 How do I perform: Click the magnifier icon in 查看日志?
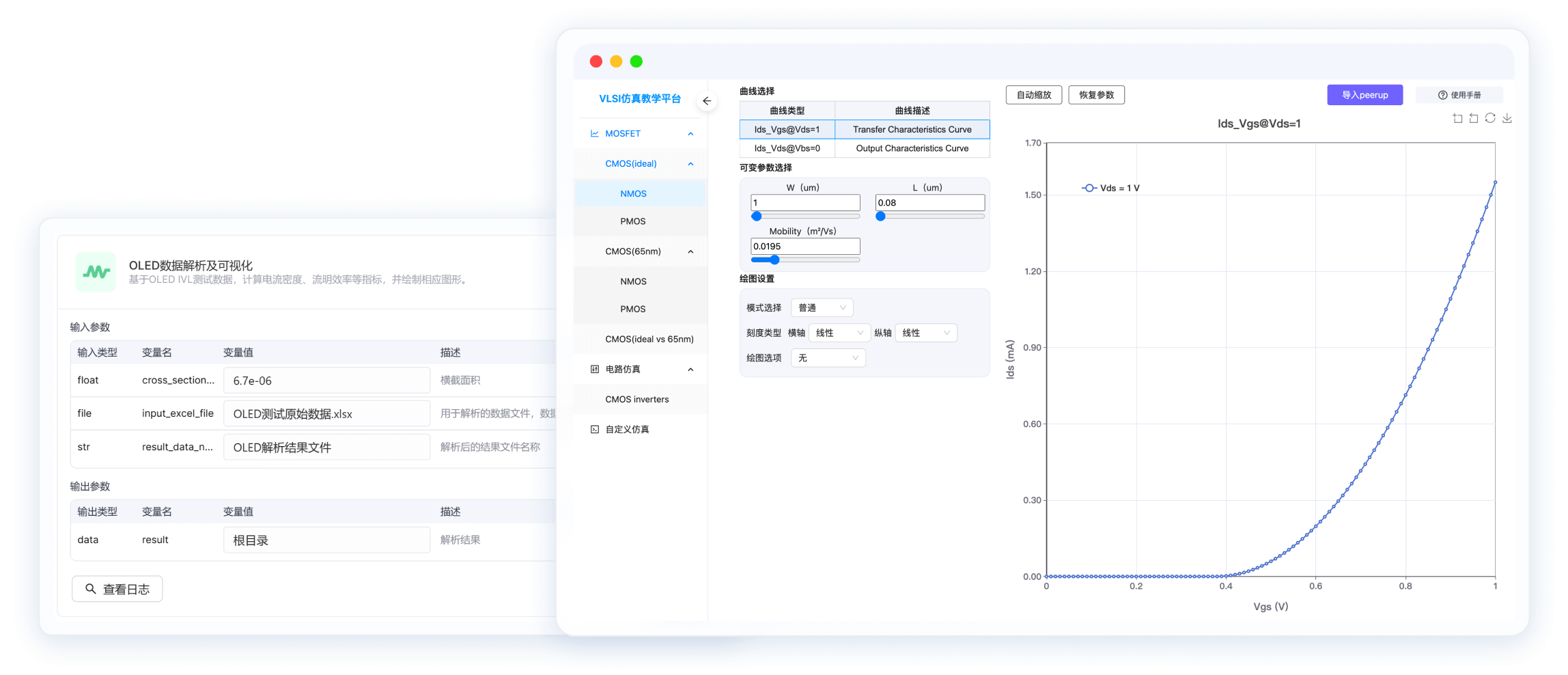tap(90, 589)
